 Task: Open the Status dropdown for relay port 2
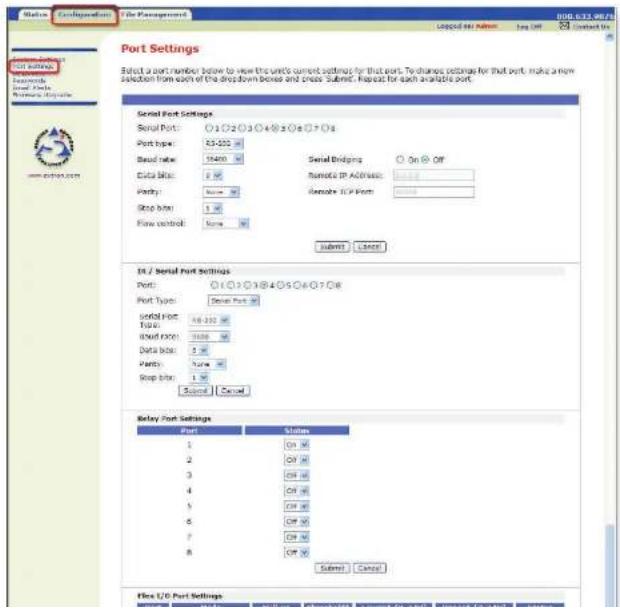coord(297,460)
